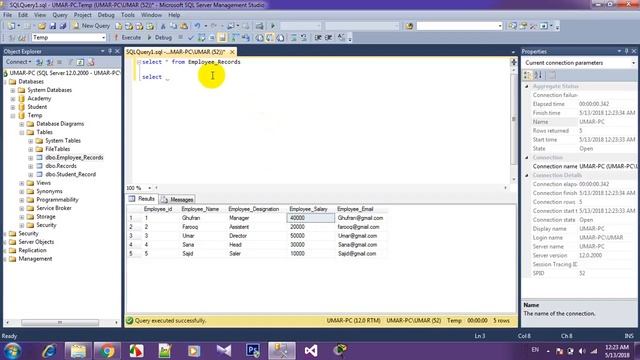
Task: Click the Cancel Executing Query stop icon
Action: (x=180, y=38)
